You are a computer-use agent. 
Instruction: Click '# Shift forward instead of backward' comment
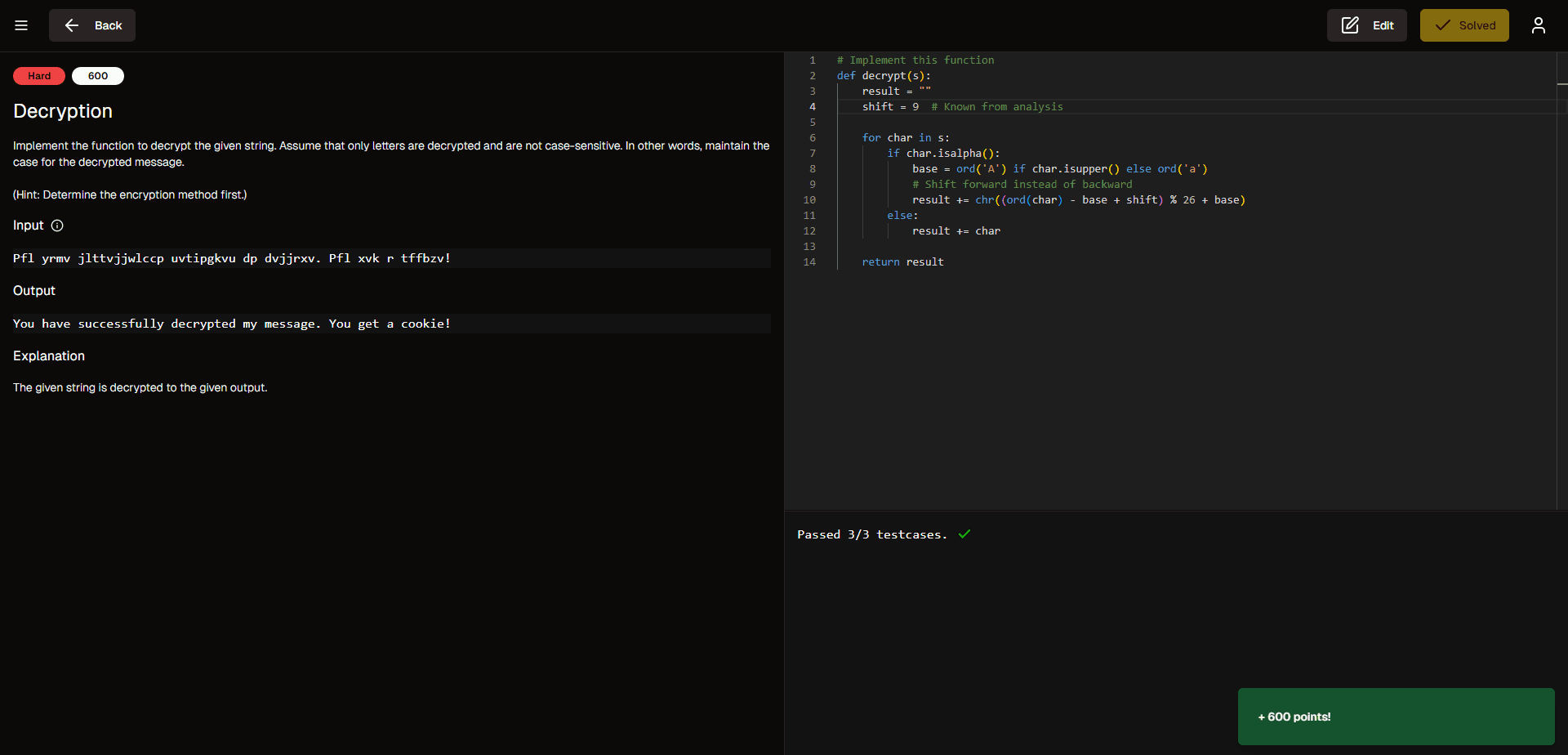pos(1022,185)
